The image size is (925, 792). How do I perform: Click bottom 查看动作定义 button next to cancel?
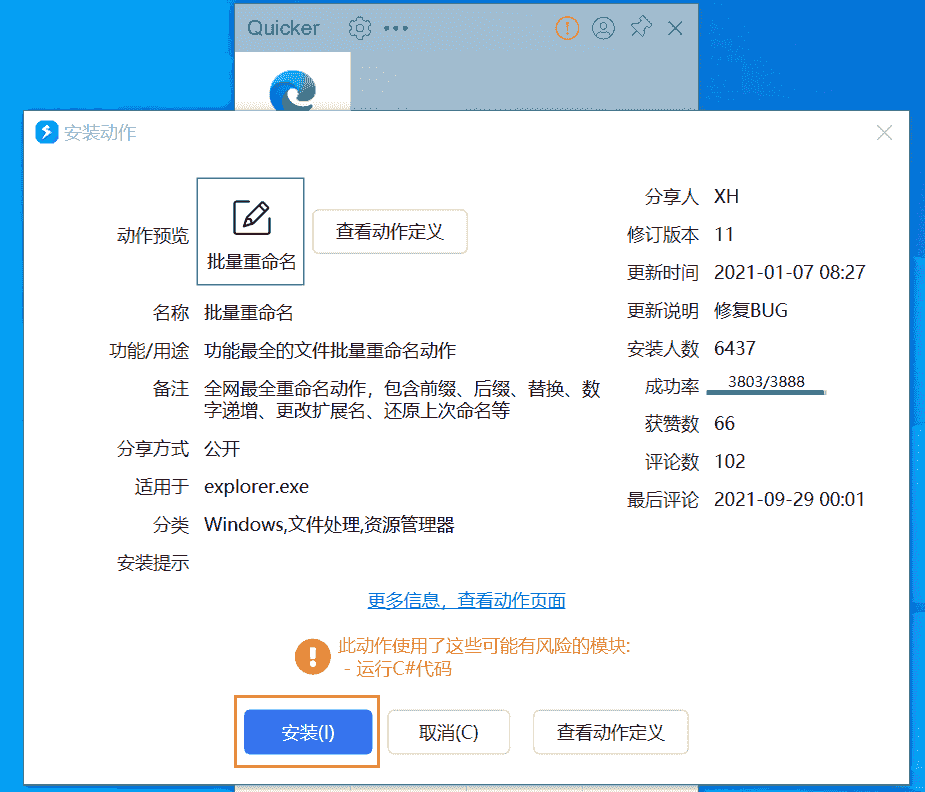point(611,732)
